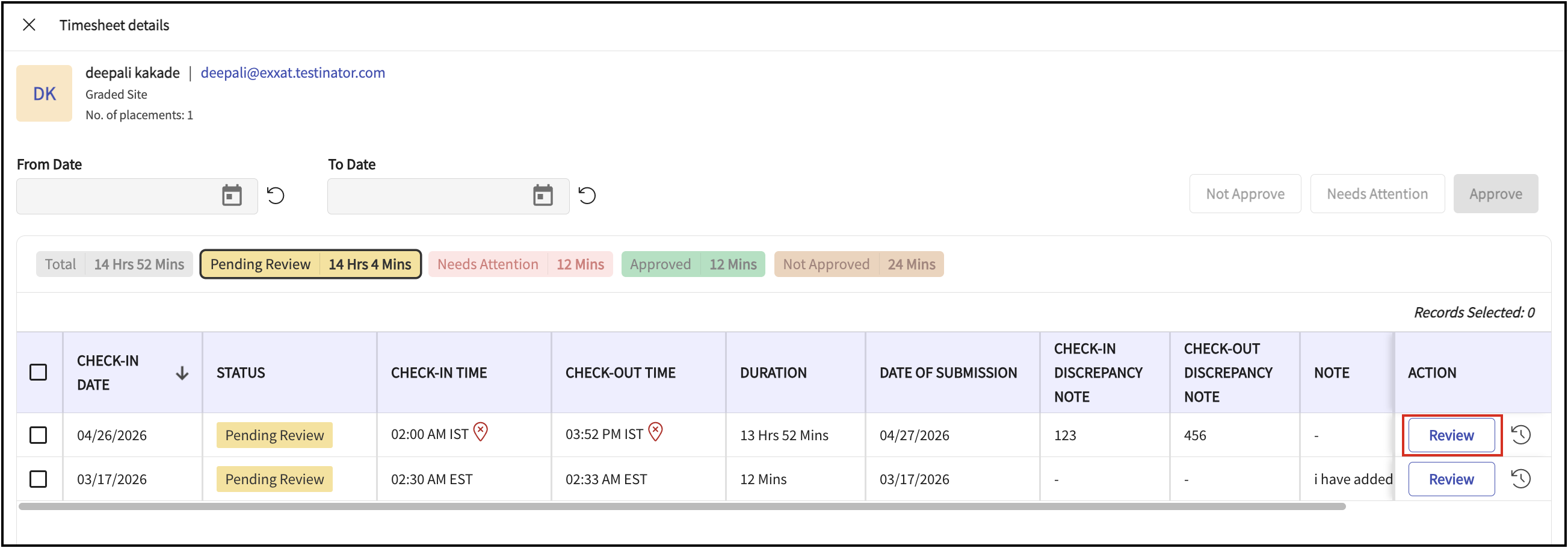The image size is (1568, 548).
Task: Click check-in location warning icon for 02:00 AM
Action: tap(480, 432)
